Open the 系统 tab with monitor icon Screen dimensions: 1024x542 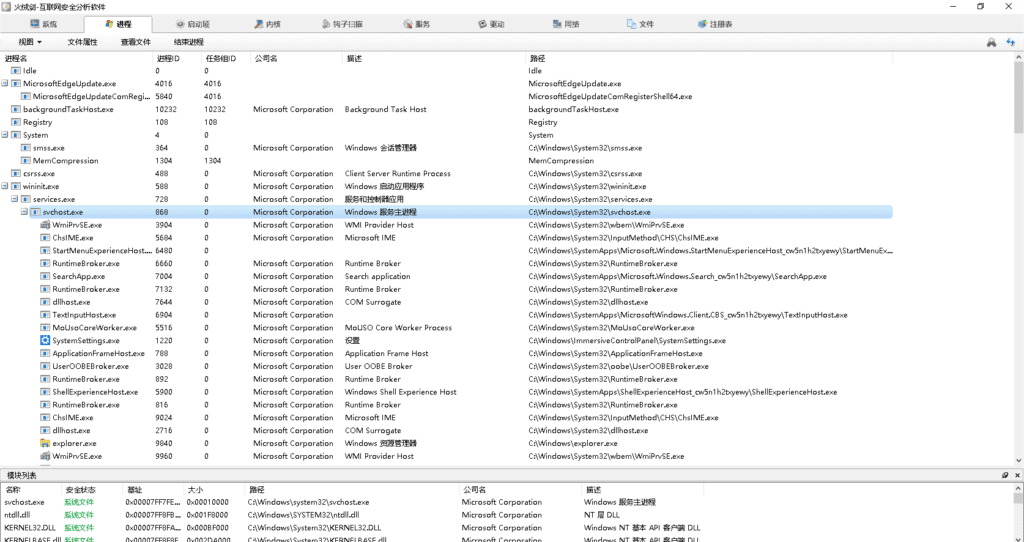click(44, 24)
